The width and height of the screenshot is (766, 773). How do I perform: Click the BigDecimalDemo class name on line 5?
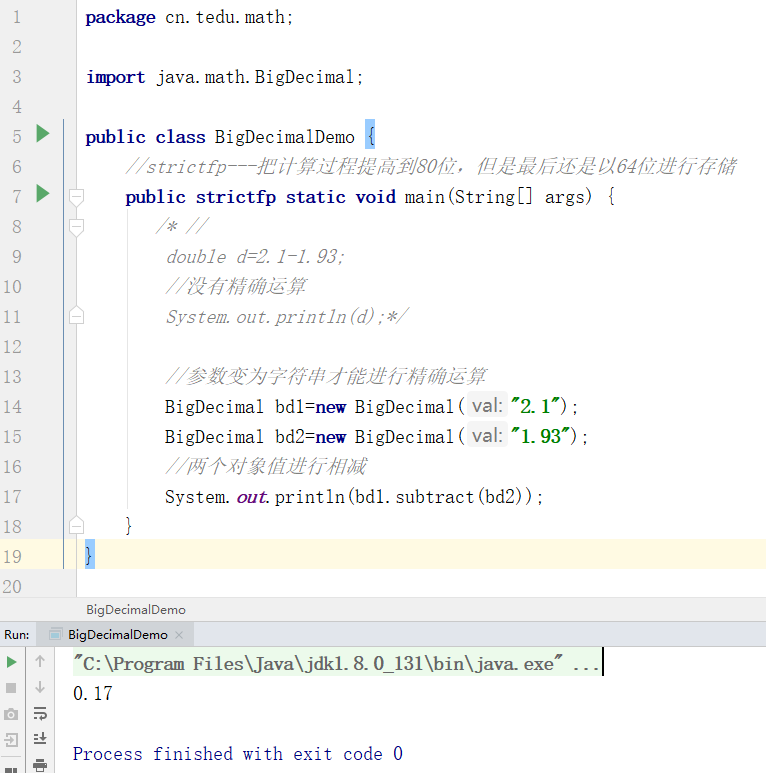tap(284, 137)
